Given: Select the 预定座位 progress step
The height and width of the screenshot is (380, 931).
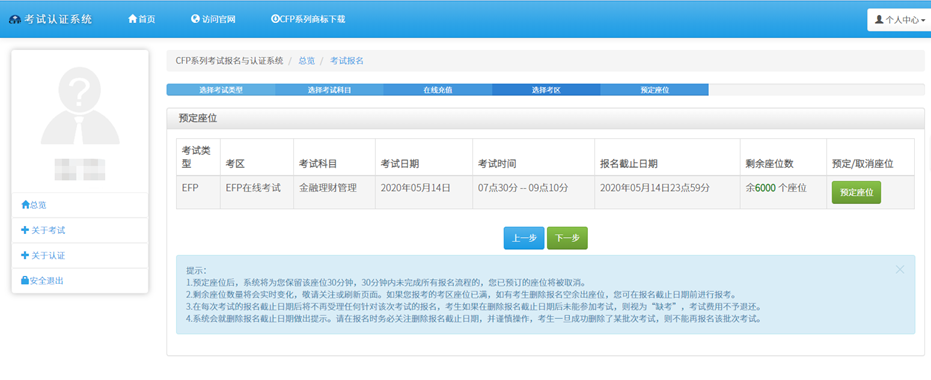Looking at the screenshot, I should [x=654, y=90].
